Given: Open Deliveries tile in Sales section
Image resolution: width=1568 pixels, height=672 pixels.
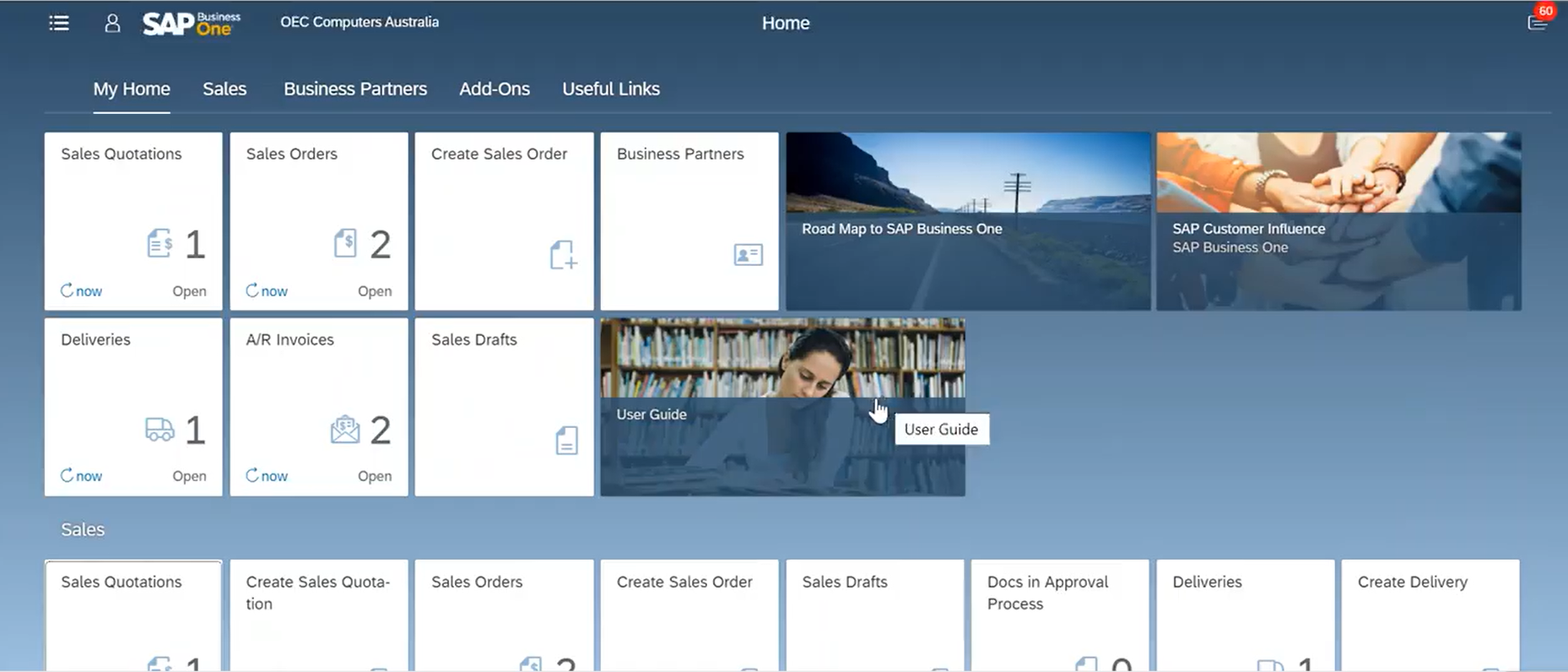Looking at the screenshot, I should (x=1246, y=615).
